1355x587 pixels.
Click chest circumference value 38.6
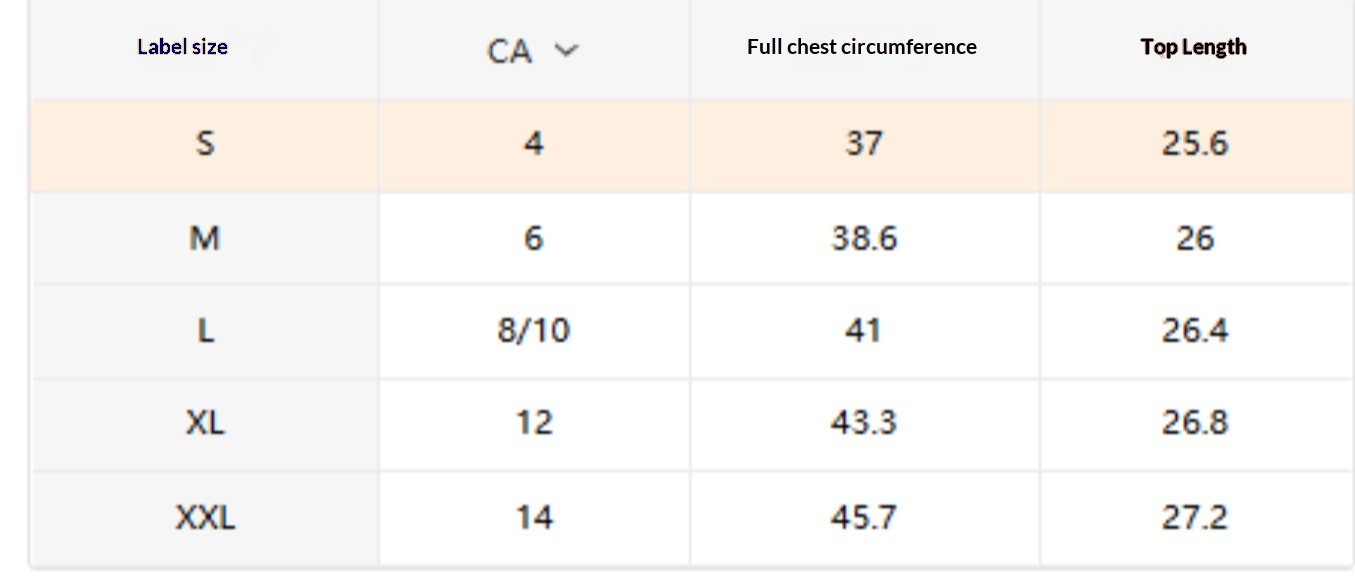tap(864, 238)
